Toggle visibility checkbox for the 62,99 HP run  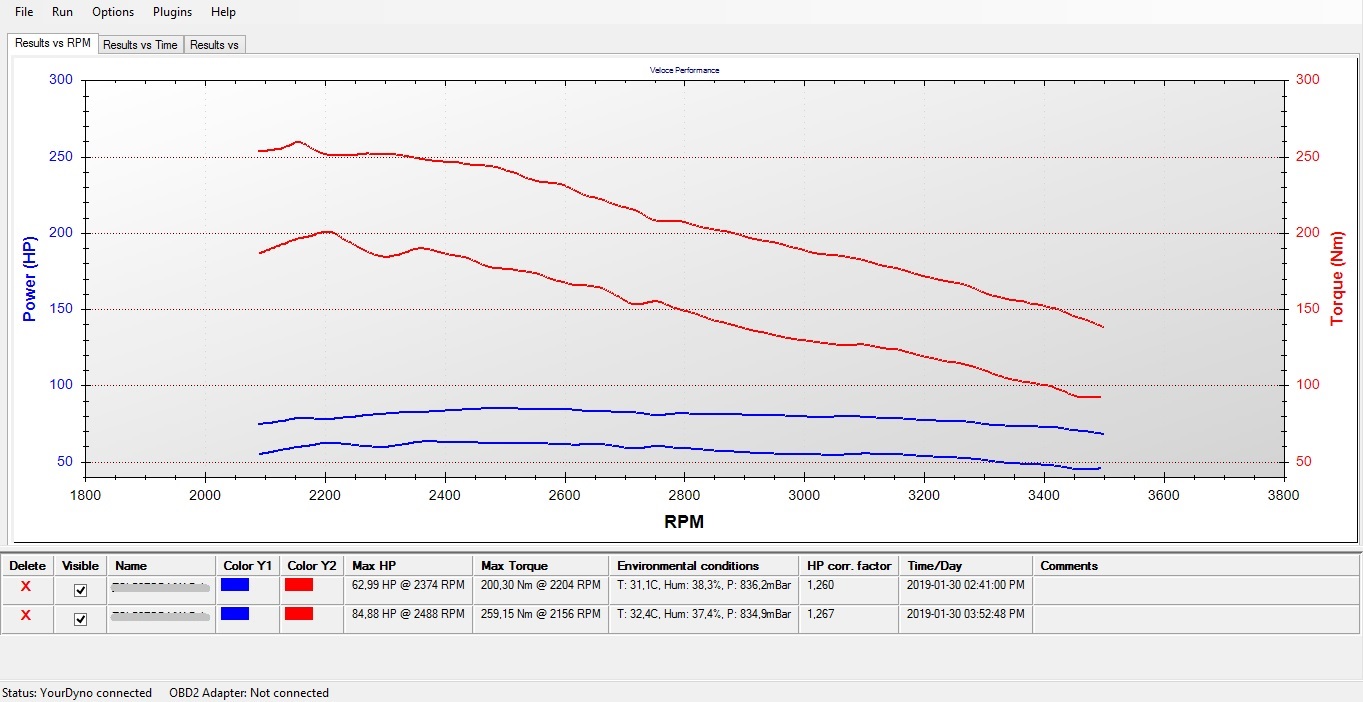pyautogui.click(x=81, y=590)
